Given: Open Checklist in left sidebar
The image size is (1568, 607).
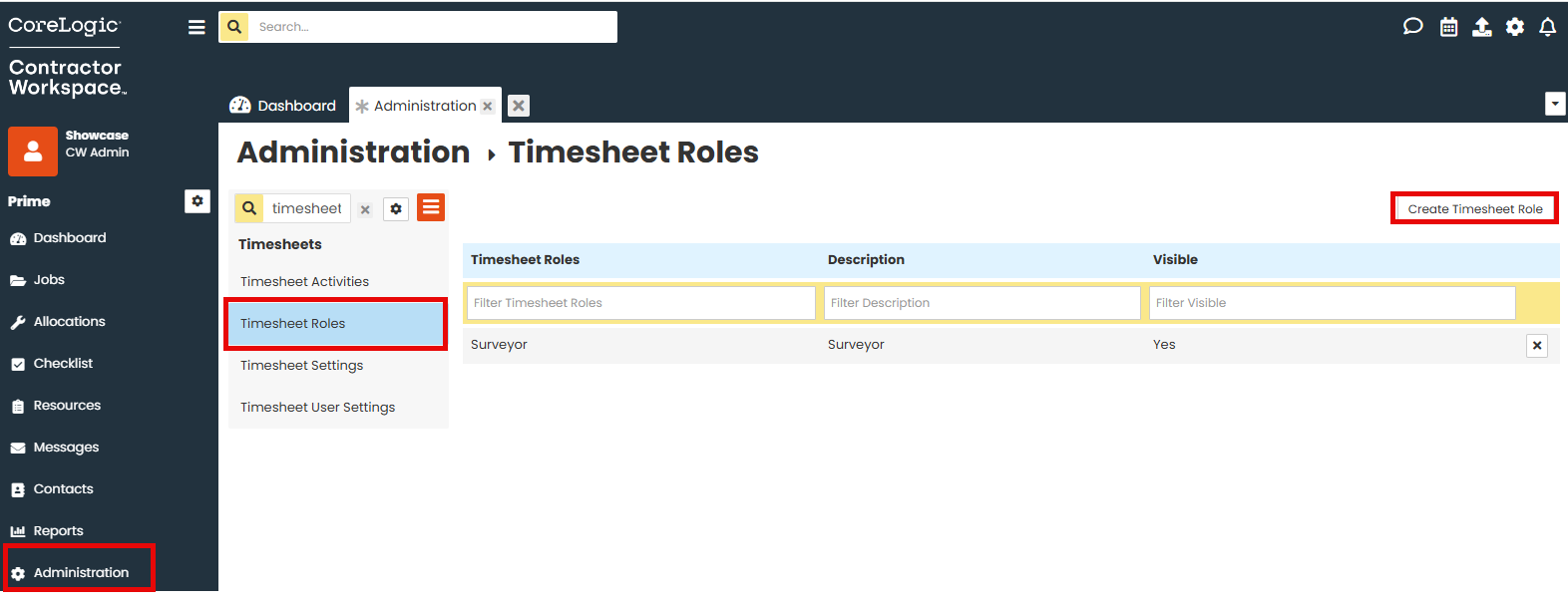Looking at the screenshot, I should [63, 363].
